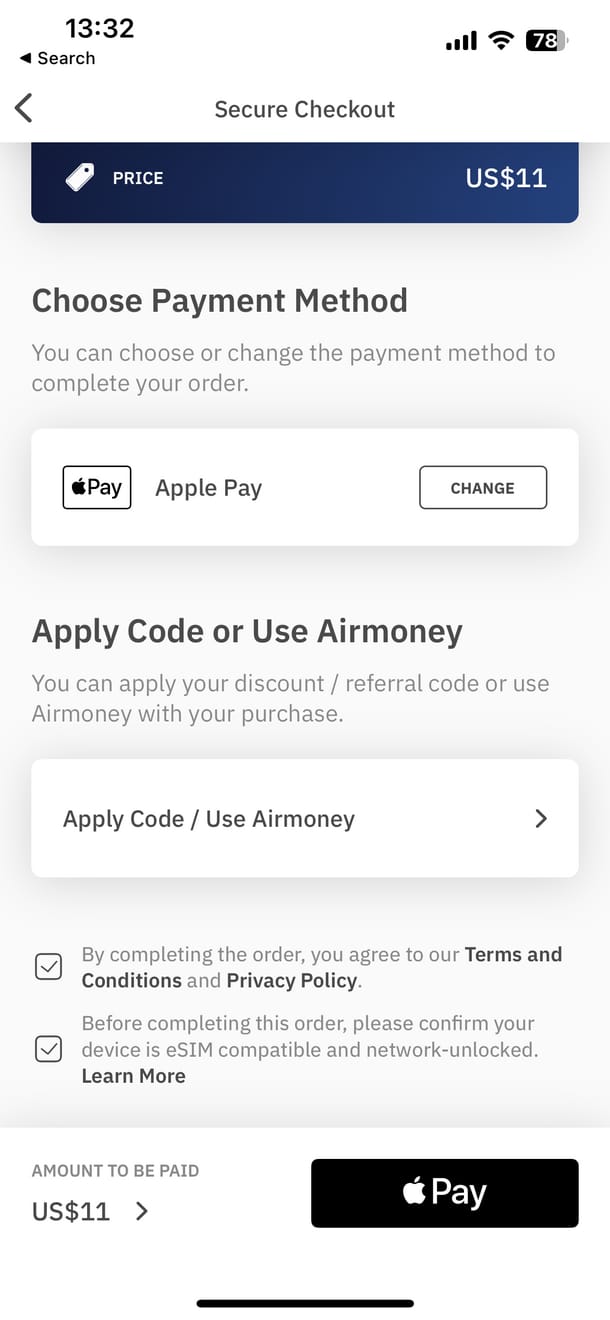Open the Privacy Policy link

291,980
